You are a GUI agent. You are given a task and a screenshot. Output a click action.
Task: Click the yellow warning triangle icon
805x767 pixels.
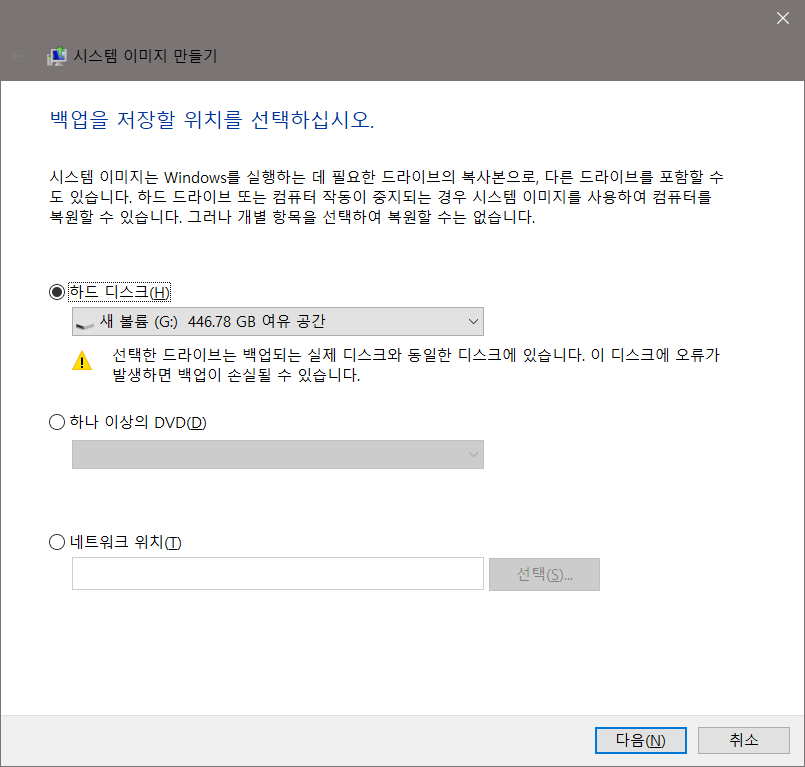point(81,361)
